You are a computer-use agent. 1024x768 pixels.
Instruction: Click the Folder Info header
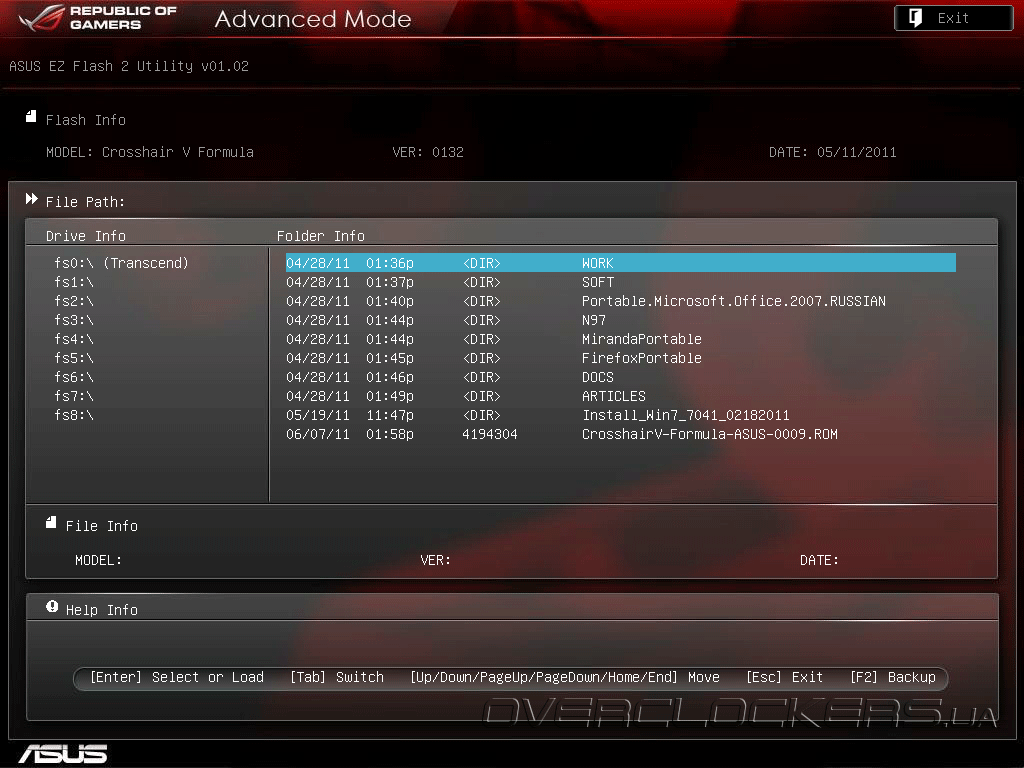pos(321,236)
